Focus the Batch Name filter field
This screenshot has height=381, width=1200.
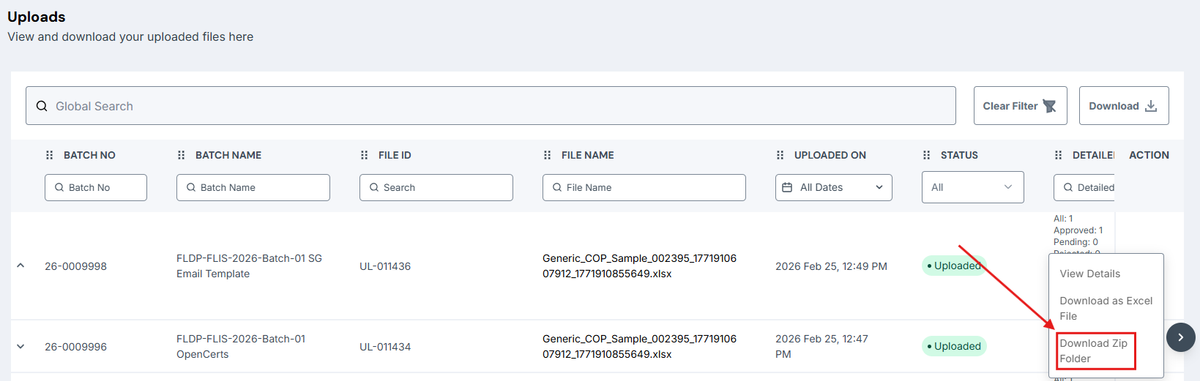[253, 187]
